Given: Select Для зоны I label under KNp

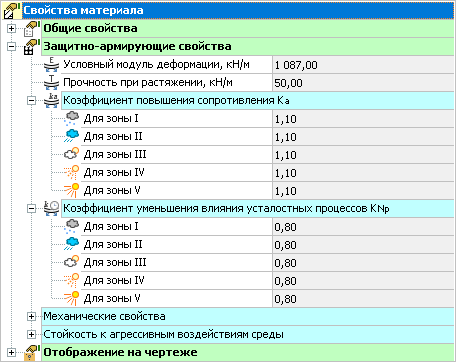Looking at the screenshot, I should (111, 227).
